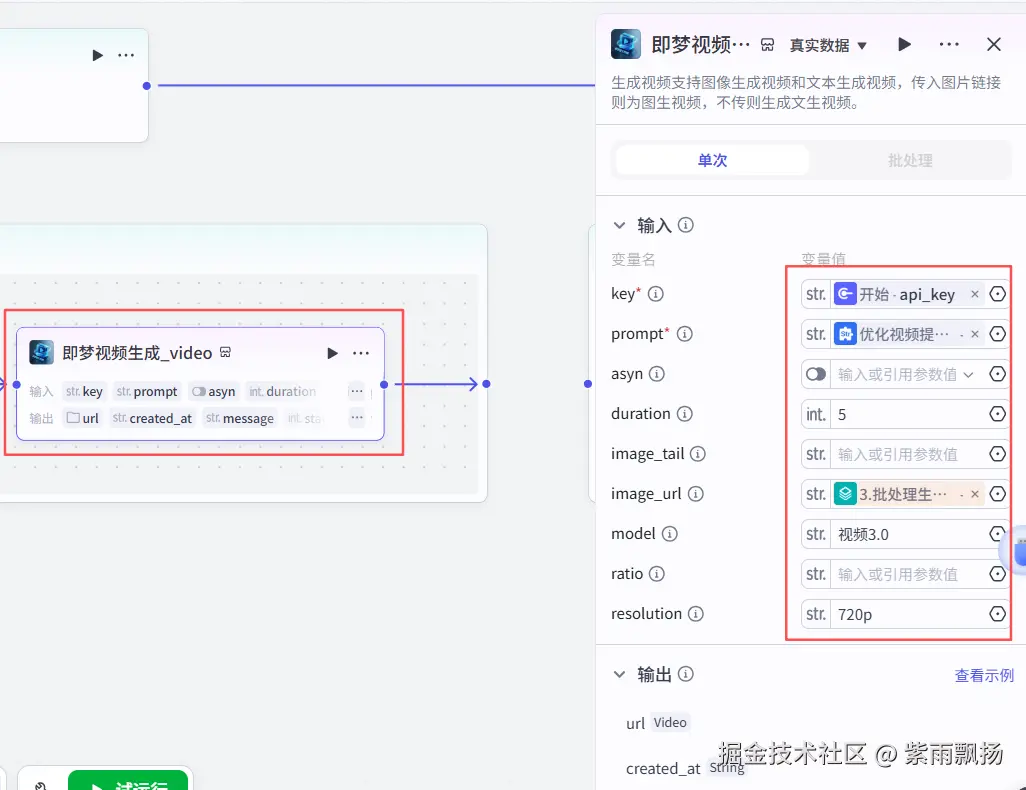This screenshot has width=1026, height=790.
Task: Show info for the resolution parameter
Action: 696,613
